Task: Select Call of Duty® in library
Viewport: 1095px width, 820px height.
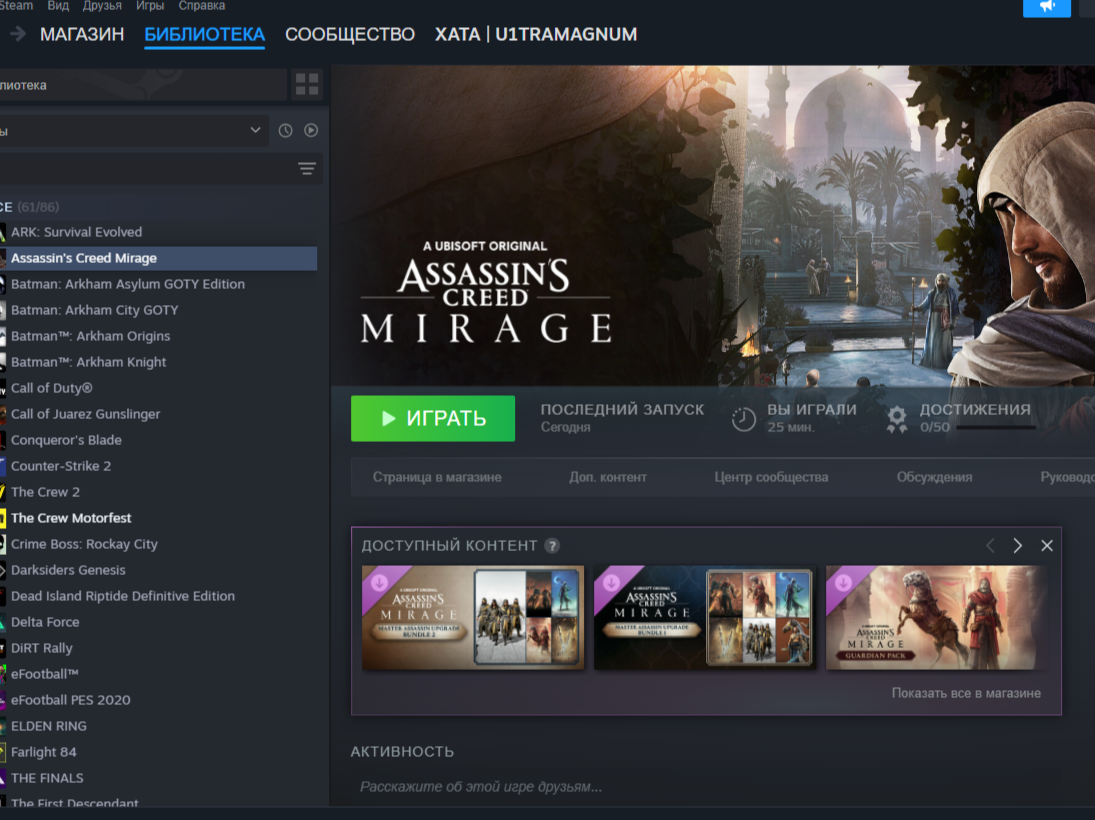Action: point(159,388)
